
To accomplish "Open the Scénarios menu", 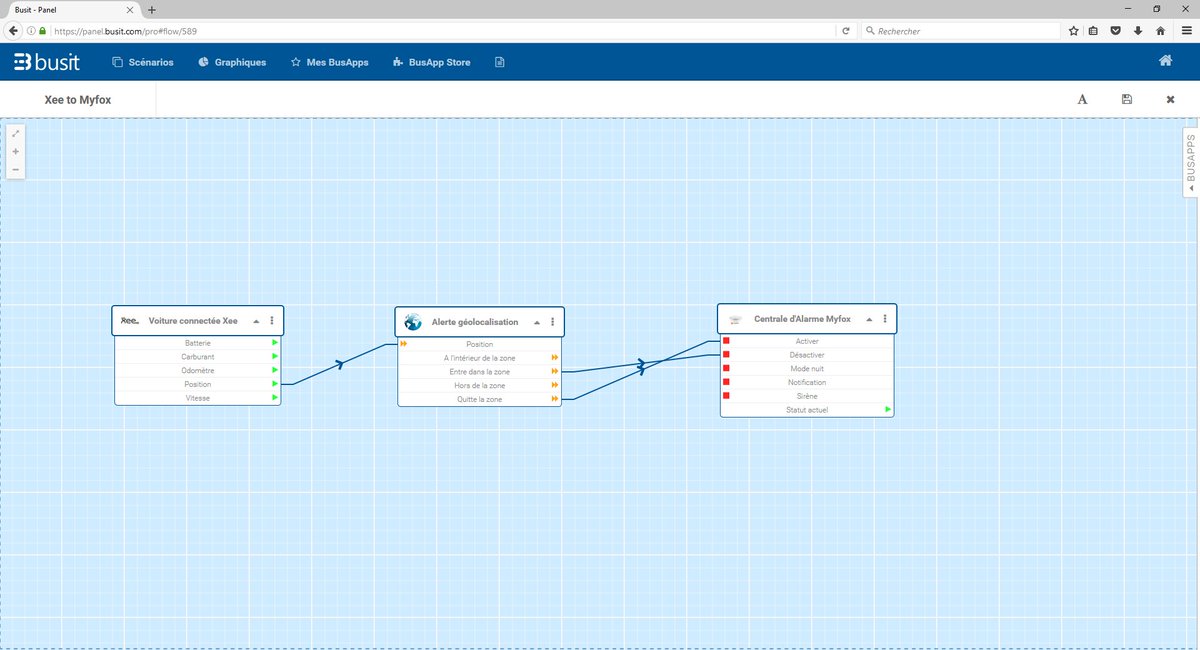I will pos(144,62).
